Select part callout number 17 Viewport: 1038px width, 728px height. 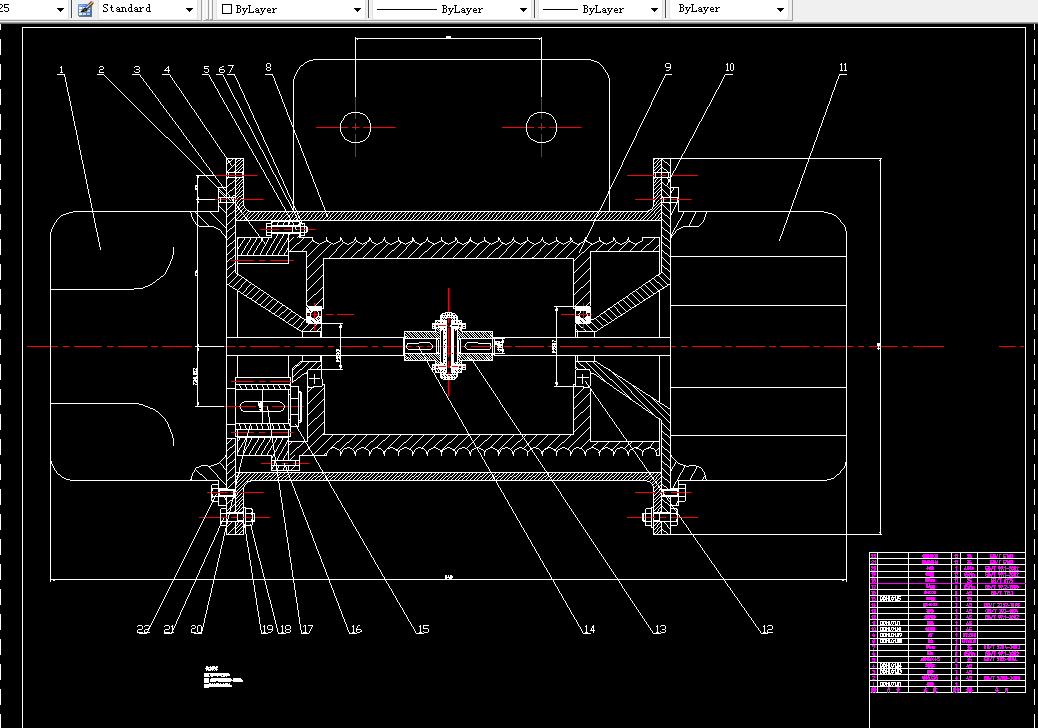pos(307,629)
